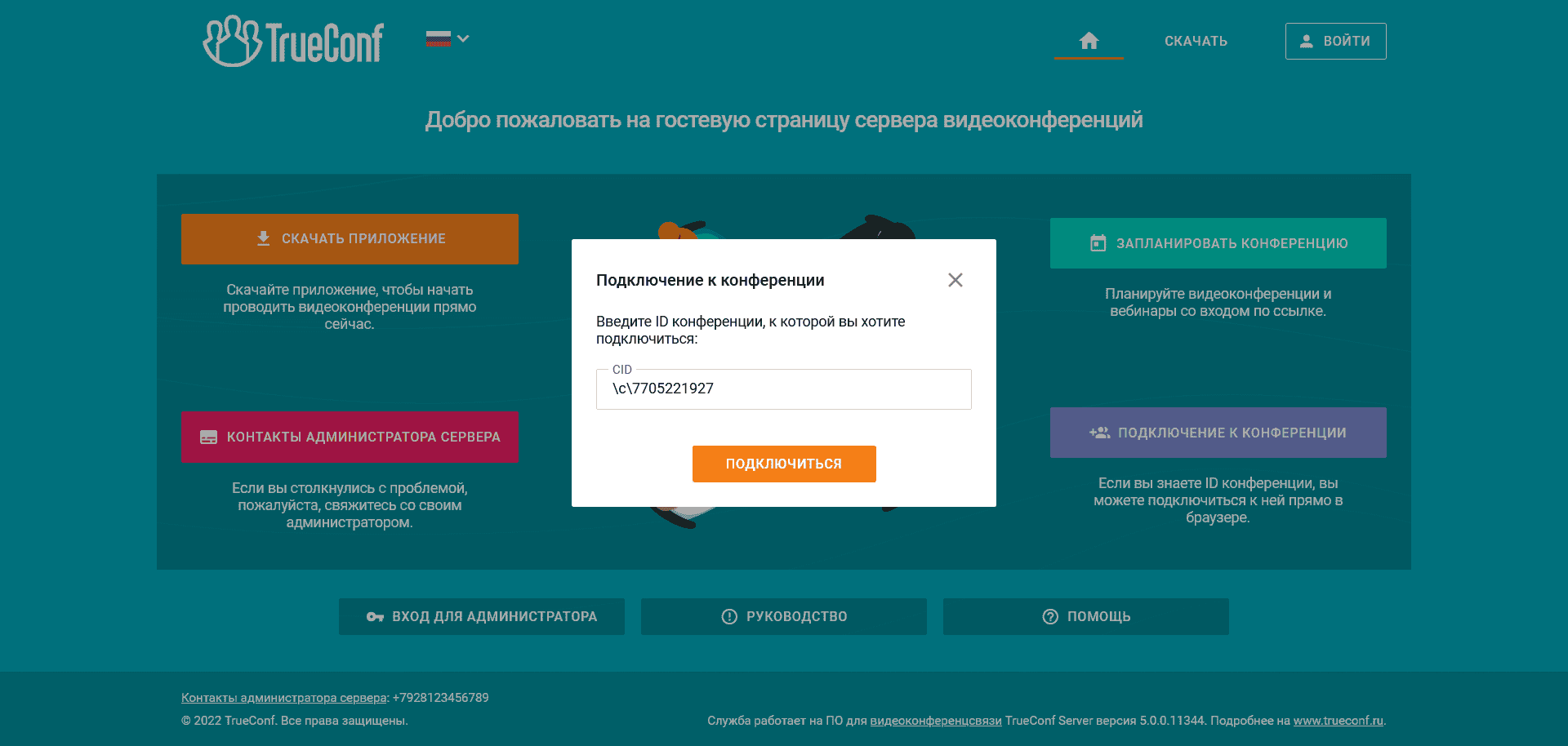Go to the home page icon
This screenshot has width=1568, height=746.
coord(1089,41)
